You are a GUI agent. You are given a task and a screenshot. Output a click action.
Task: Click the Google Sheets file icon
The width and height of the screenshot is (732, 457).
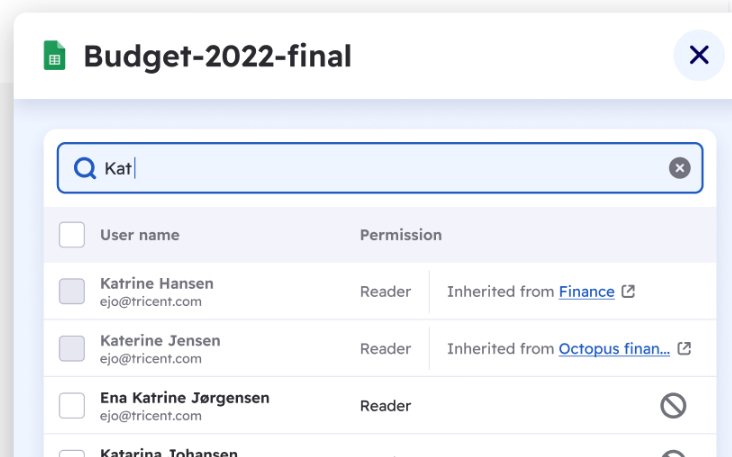coord(55,56)
